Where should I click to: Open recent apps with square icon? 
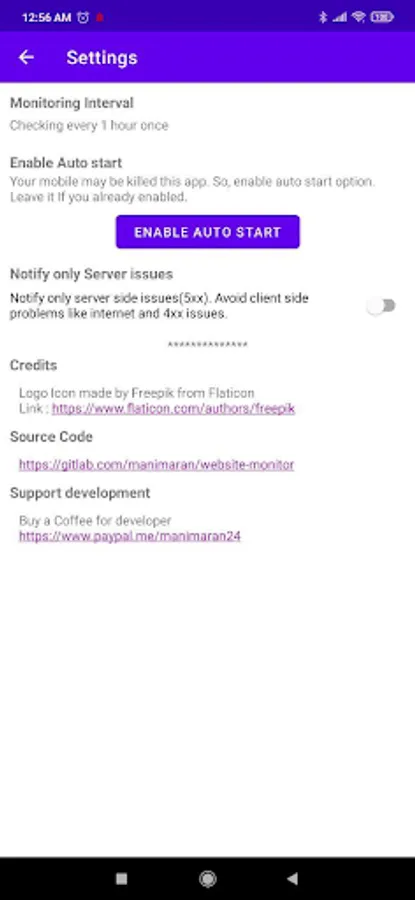point(121,878)
